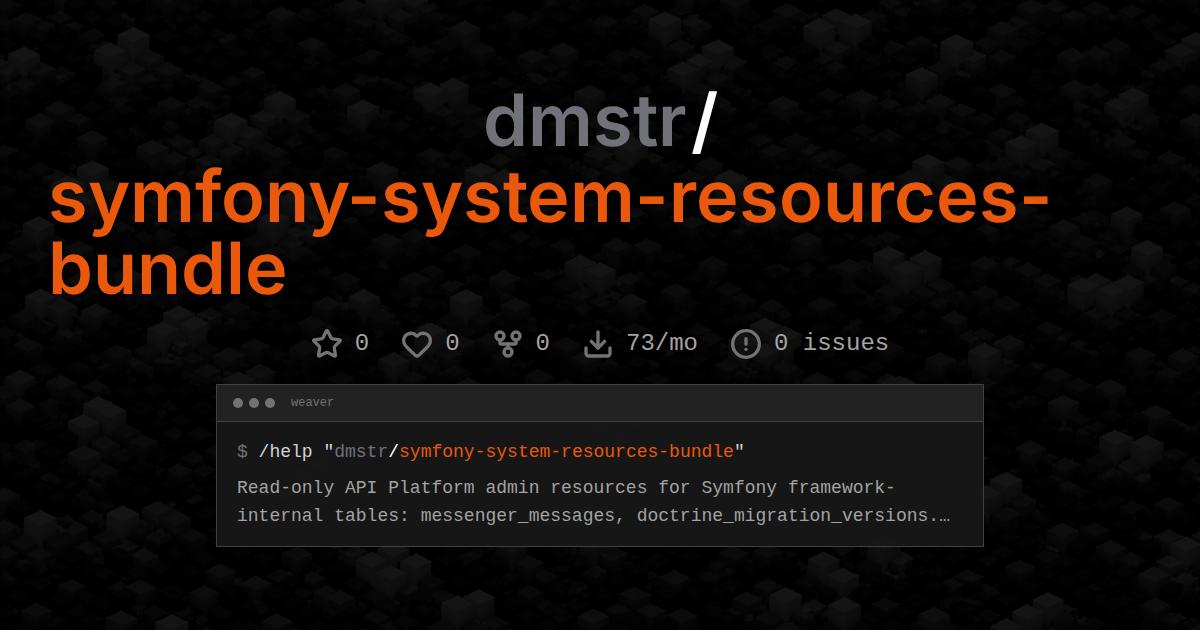Click the issues alert circle icon
Screen dimensions: 1200x630
pos(746,344)
